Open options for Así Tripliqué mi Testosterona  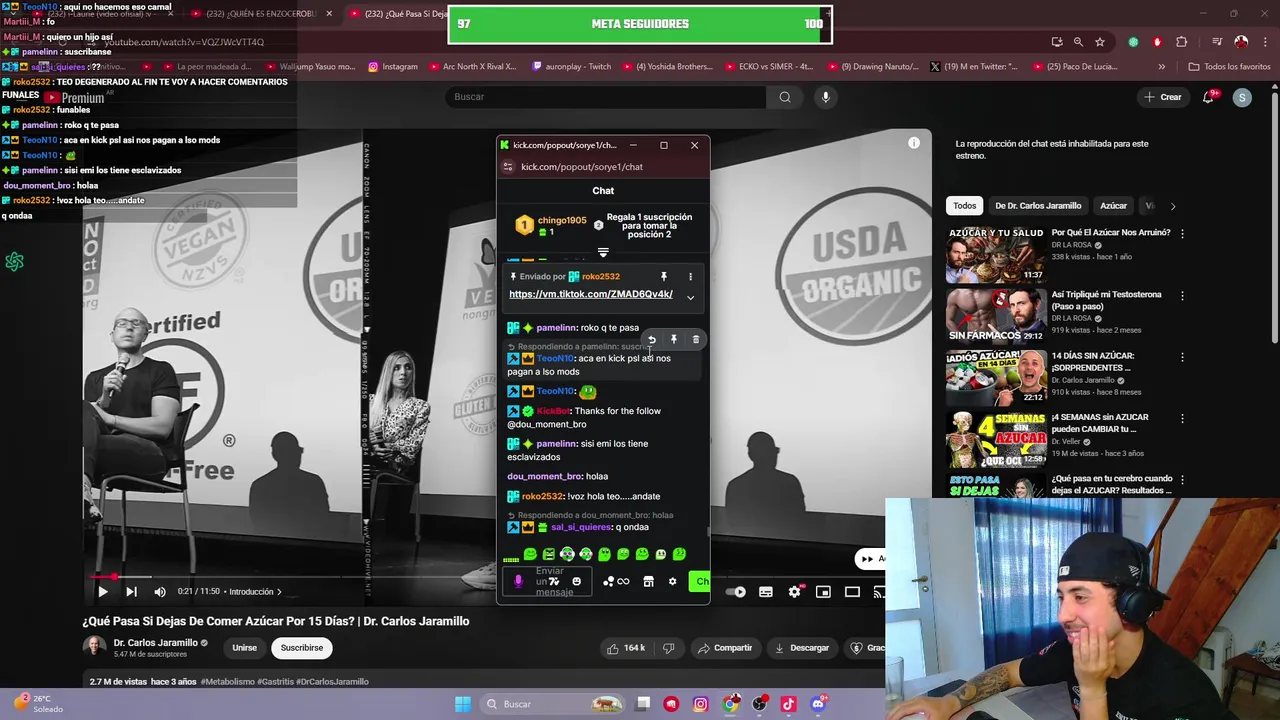point(1182,296)
